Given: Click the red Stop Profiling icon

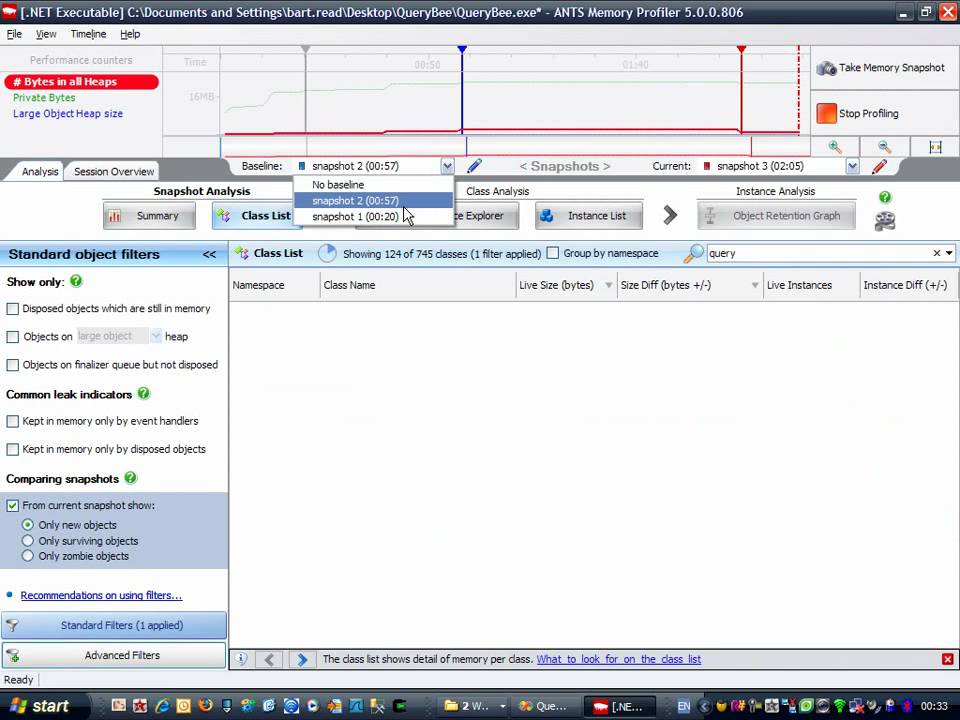Looking at the screenshot, I should click(x=826, y=113).
